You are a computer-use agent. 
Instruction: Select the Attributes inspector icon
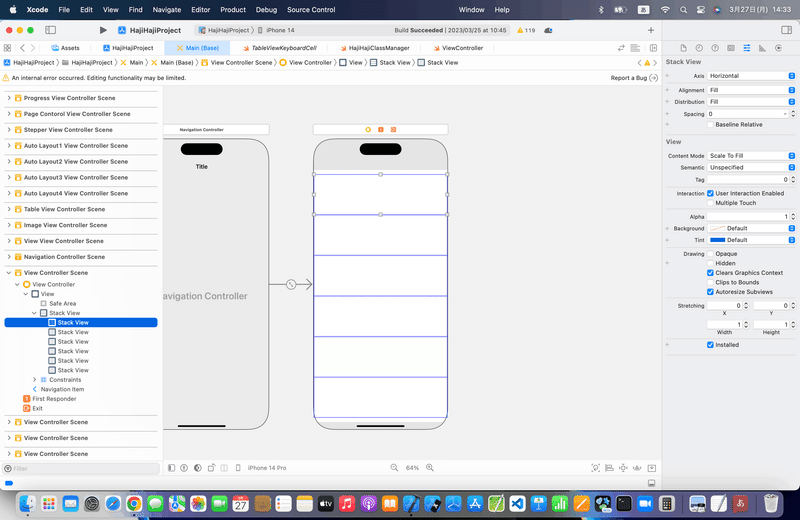coord(746,48)
